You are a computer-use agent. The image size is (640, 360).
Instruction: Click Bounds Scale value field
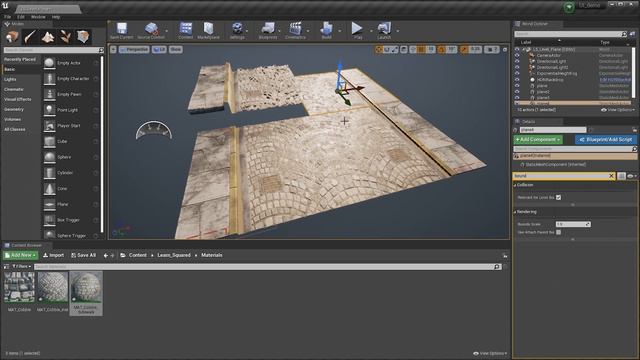point(573,224)
